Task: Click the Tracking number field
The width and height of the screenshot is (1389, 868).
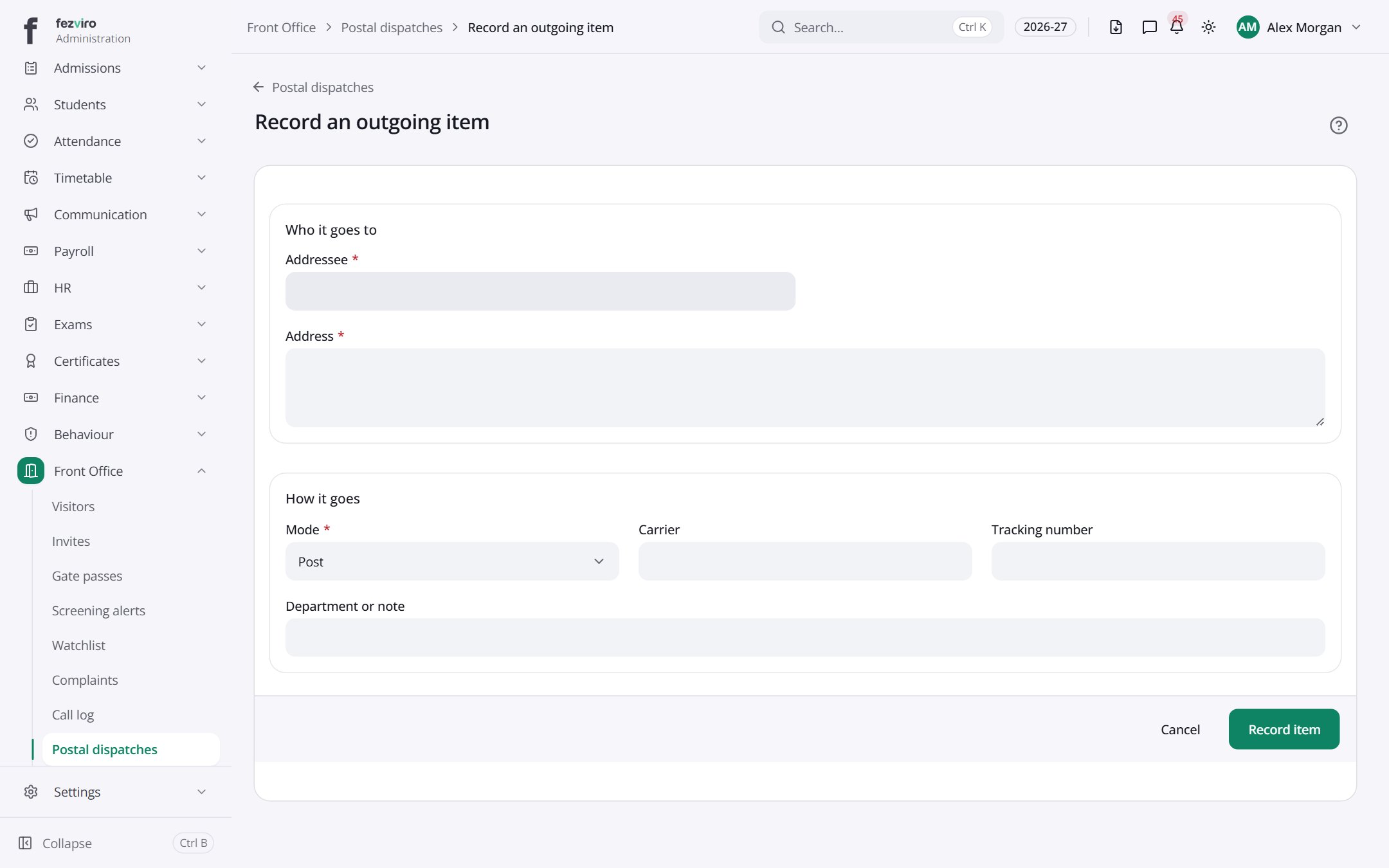Action: [x=1157, y=561]
